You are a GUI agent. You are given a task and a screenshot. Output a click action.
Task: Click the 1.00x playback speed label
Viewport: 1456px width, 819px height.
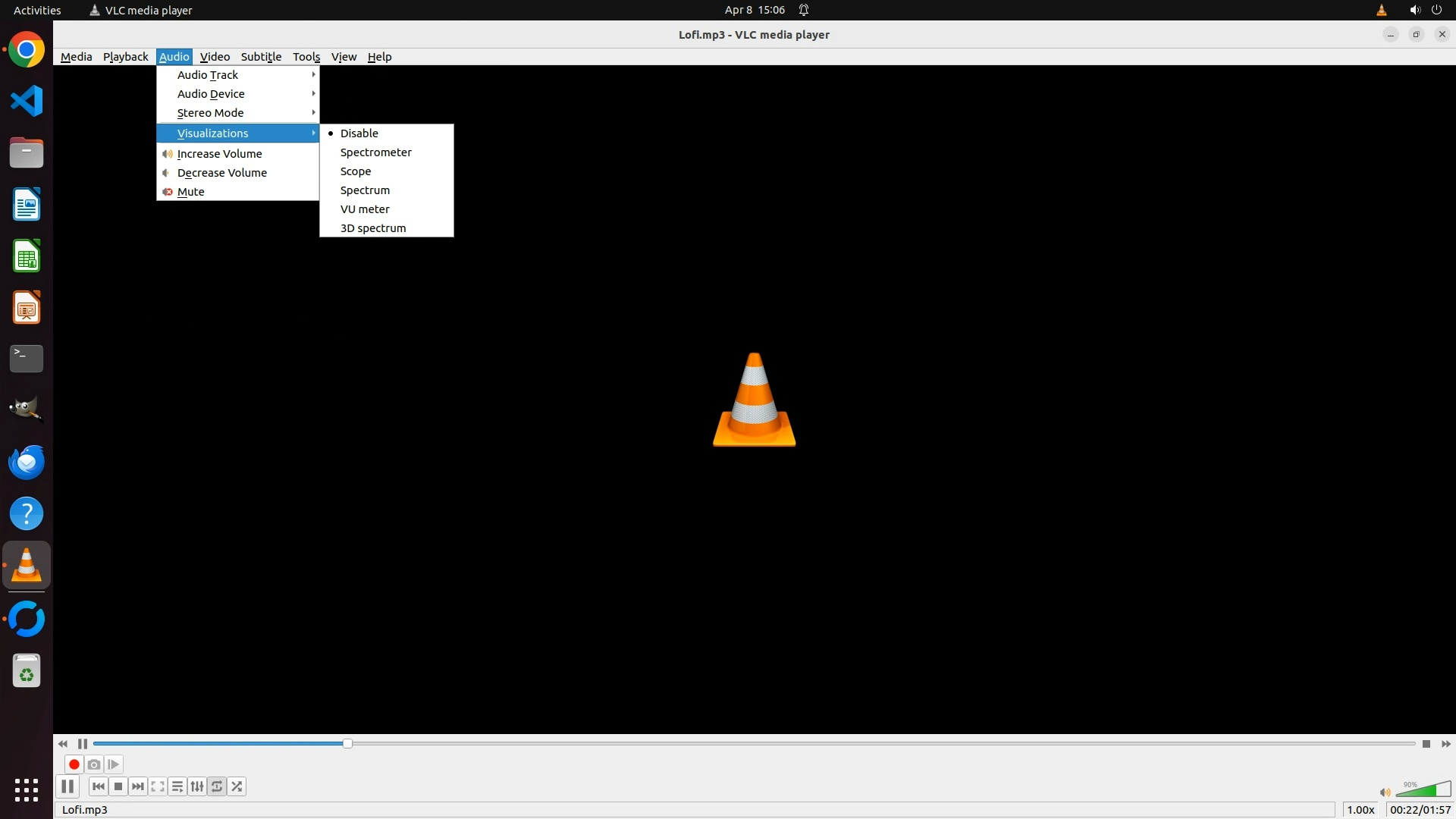(x=1360, y=810)
